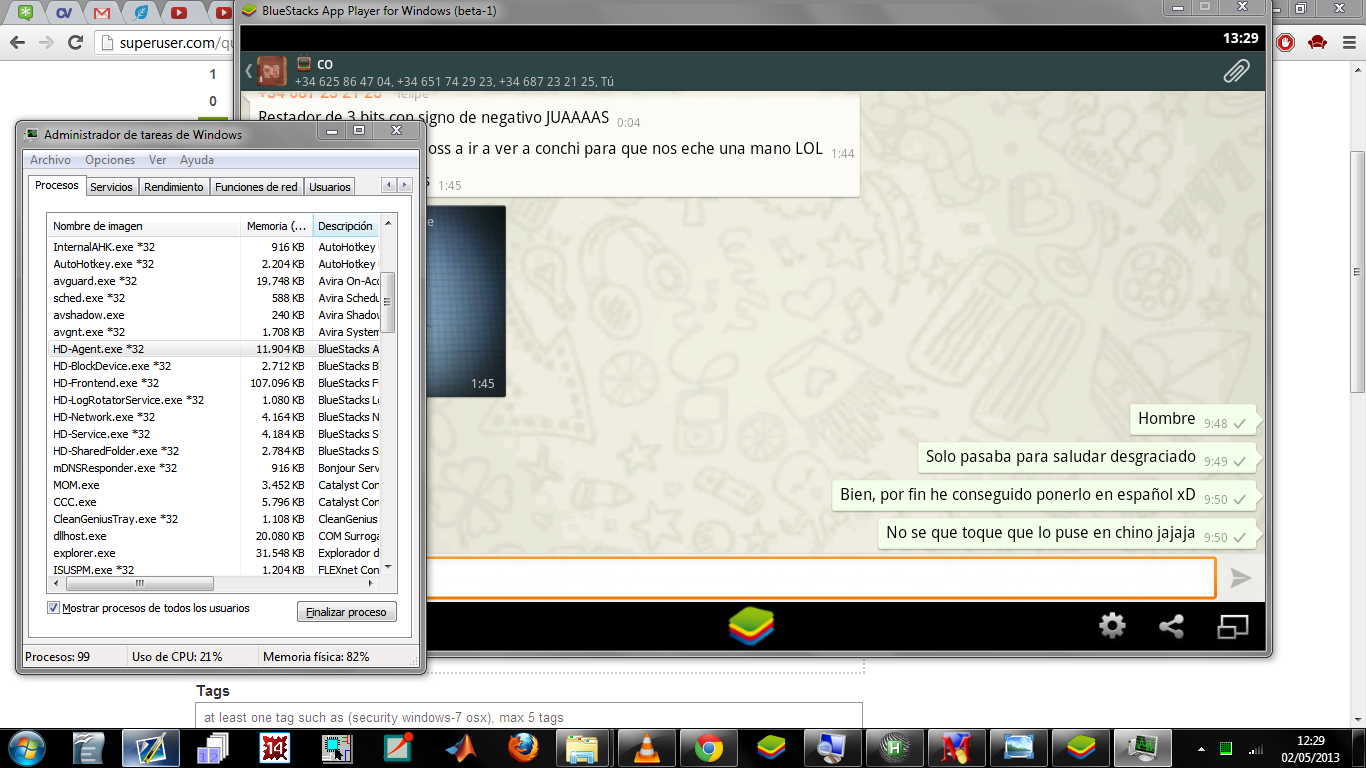Focus the WhatsApp message input box
This screenshot has width=1366, height=768.
tap(821, 578)
